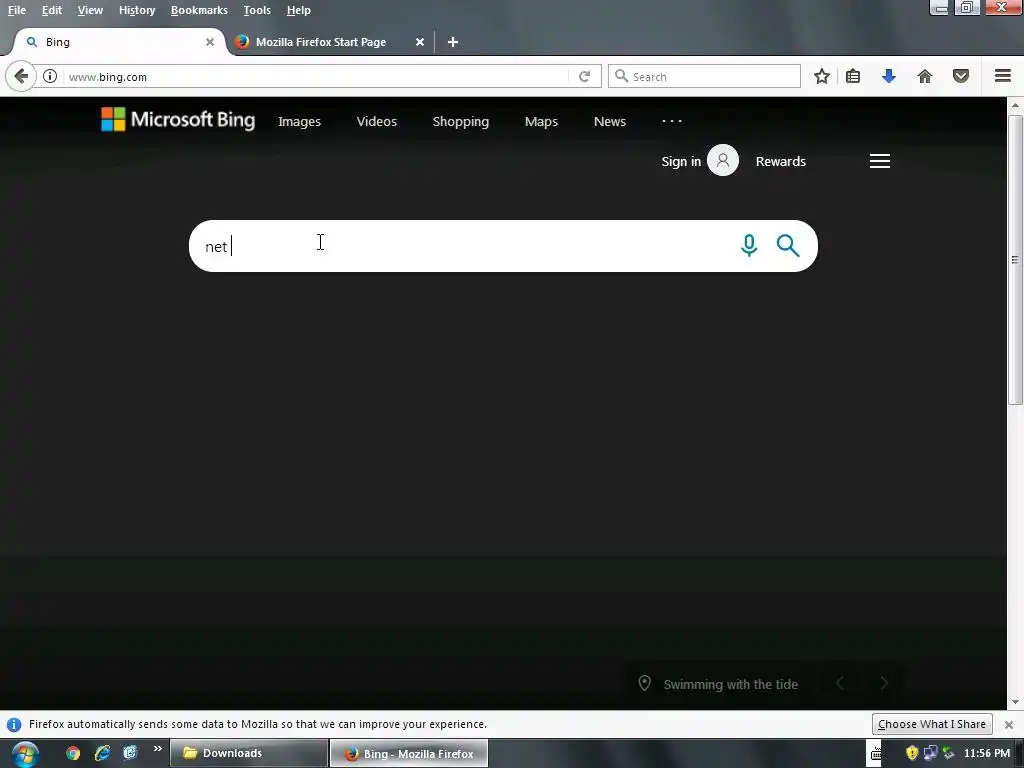Click the Sign in link
Screen dimensions: 1024x768
tap(680, 161)
